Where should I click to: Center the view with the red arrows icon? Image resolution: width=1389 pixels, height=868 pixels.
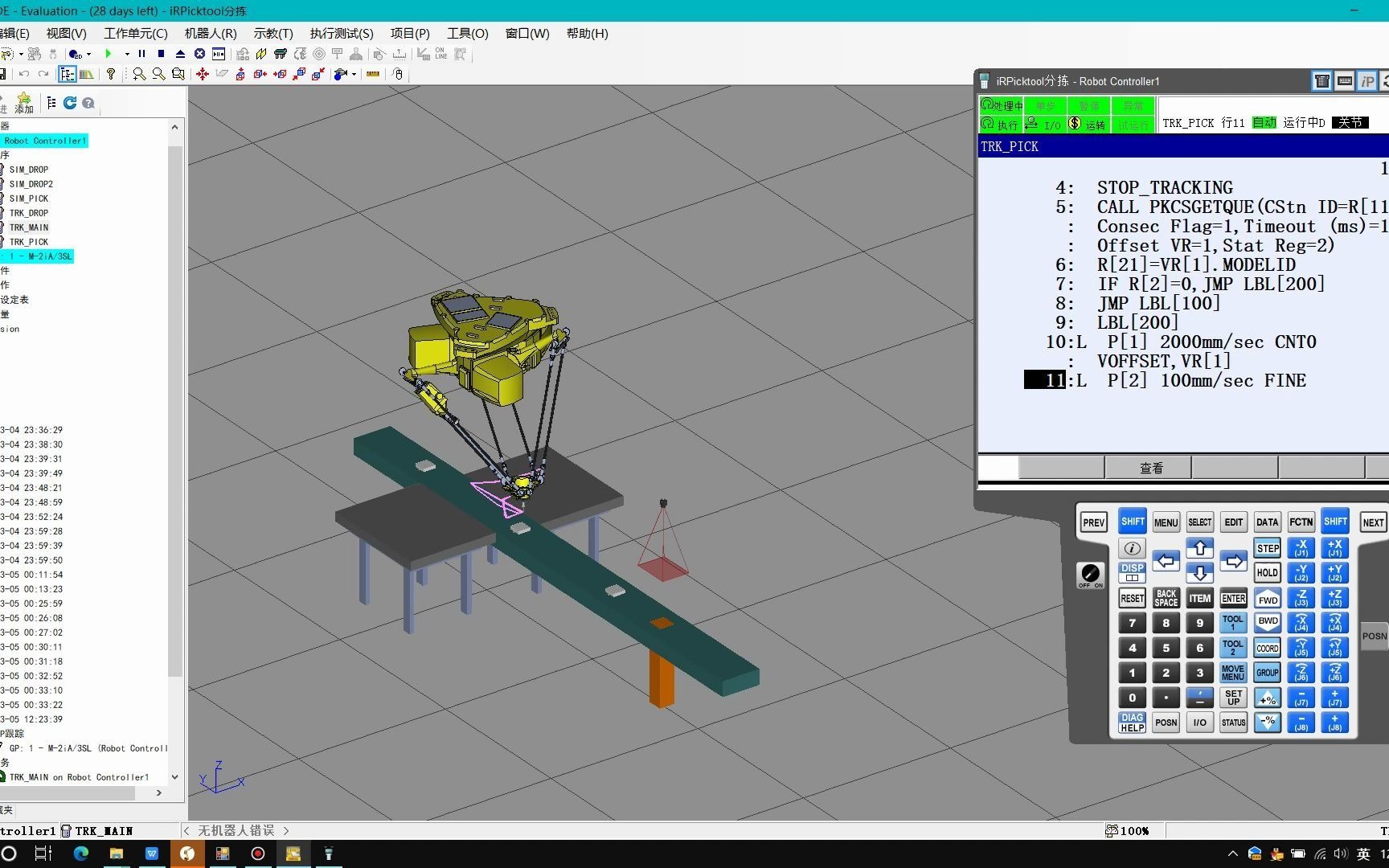[x=202, y=74]
